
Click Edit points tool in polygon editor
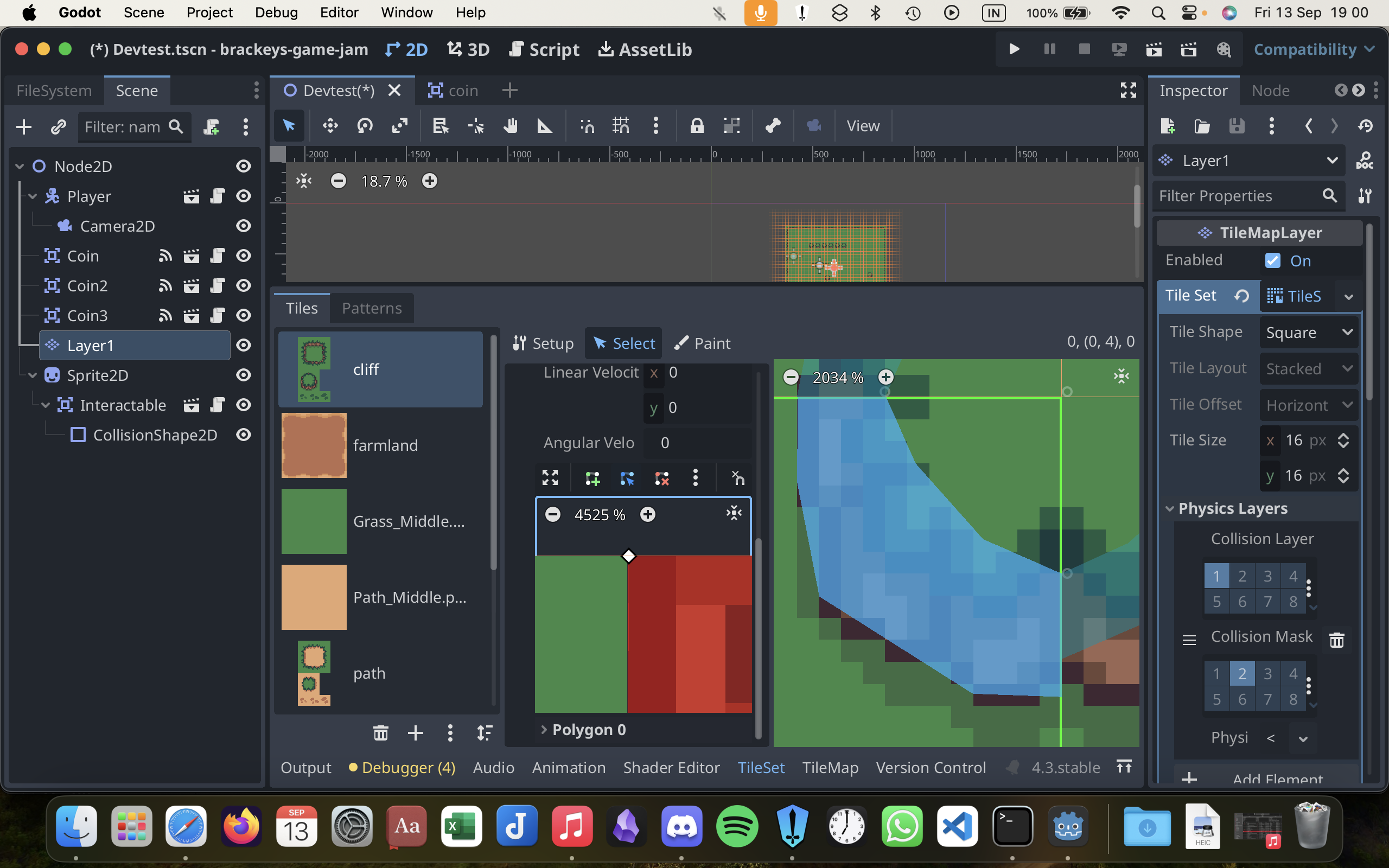627,477
